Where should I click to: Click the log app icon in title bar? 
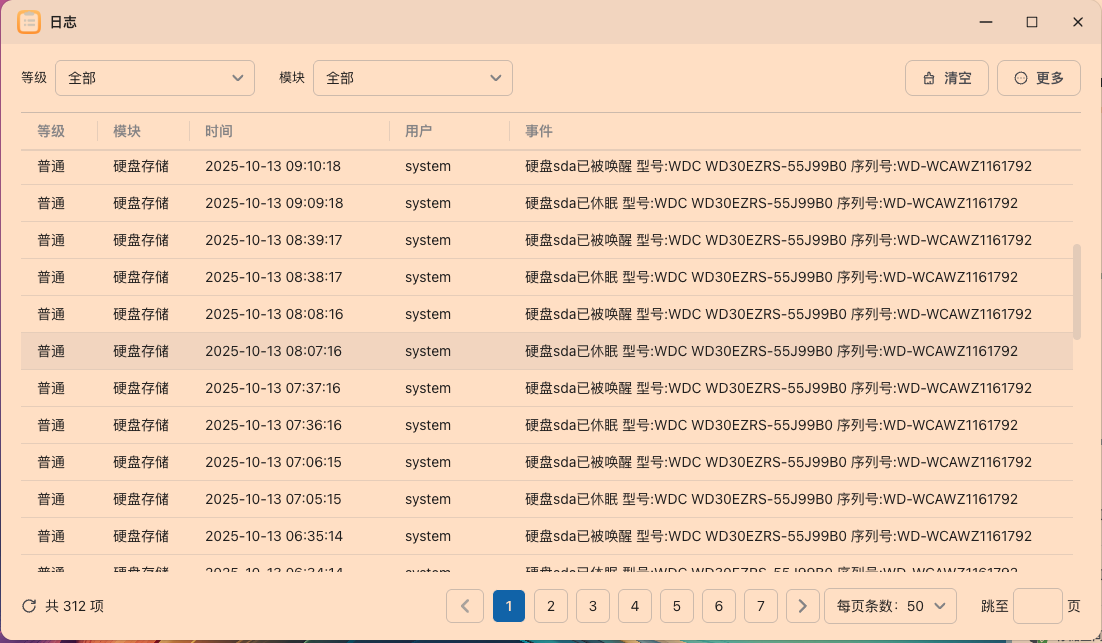pyautogui.click(x=29, y=21)
